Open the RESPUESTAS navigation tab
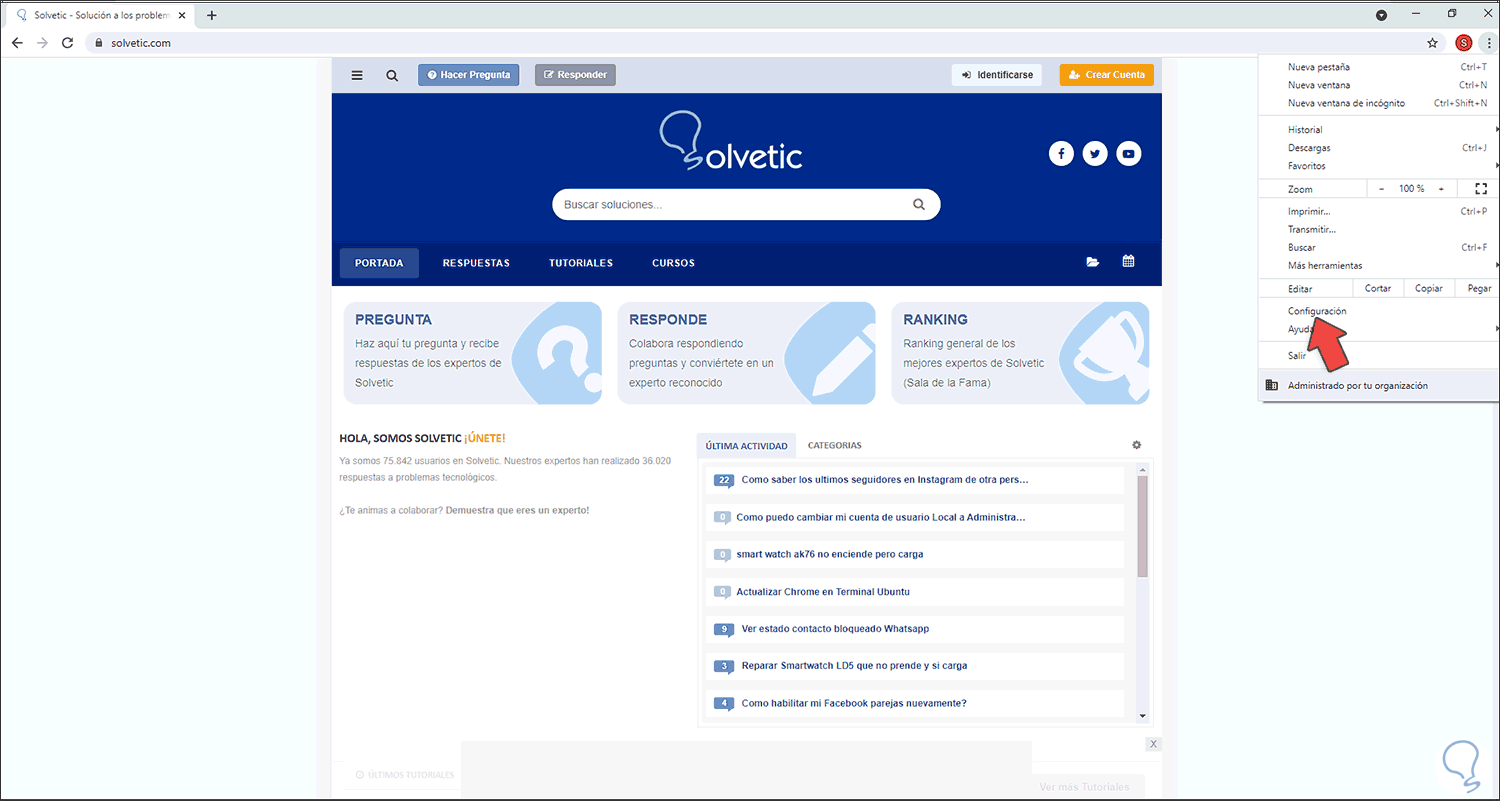Viewport: 1500px width, 801px height. point(476,263)
